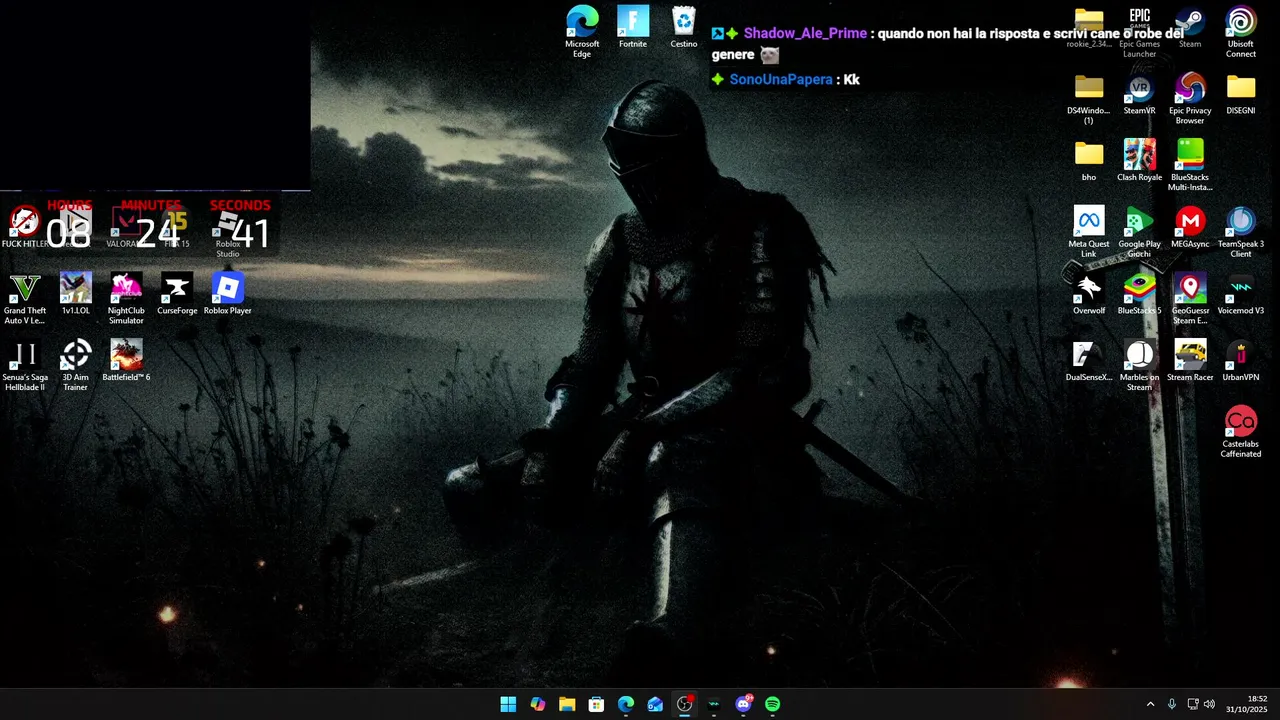Image resolution: width=1280 pixels, height=720 pixels.
Task: Open Google Play Giochi shortcut
Action: 1139,232
